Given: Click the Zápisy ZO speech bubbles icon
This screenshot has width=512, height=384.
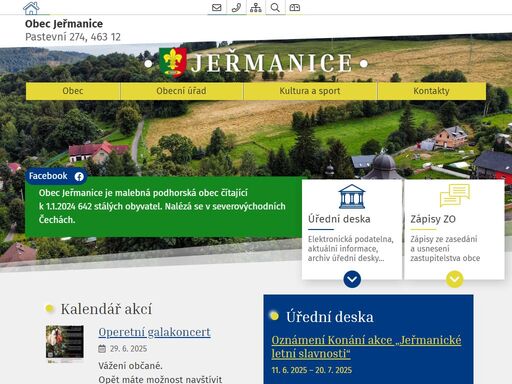Looking at the screenshot, I should [454, 195].
